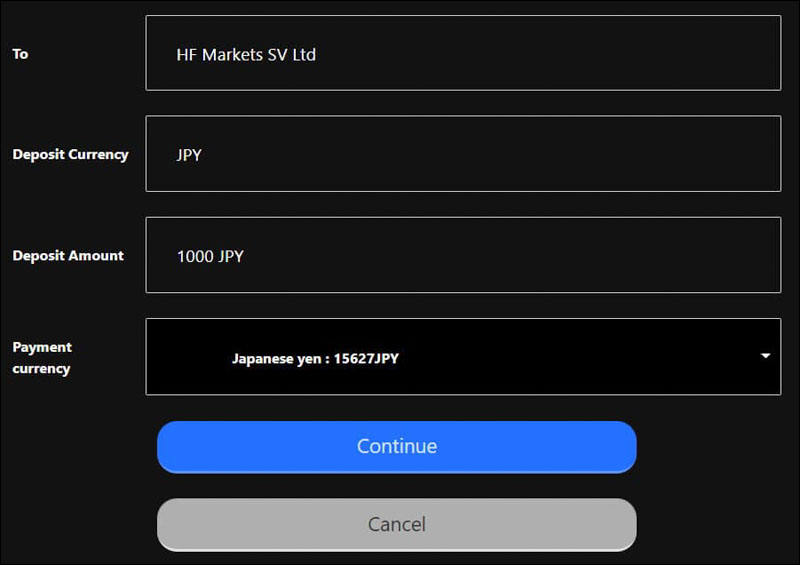Image resolution: width=800 pixels, height=565 pixels.
Task: Click the Payment currency label
Action: (x=42, y=357)
